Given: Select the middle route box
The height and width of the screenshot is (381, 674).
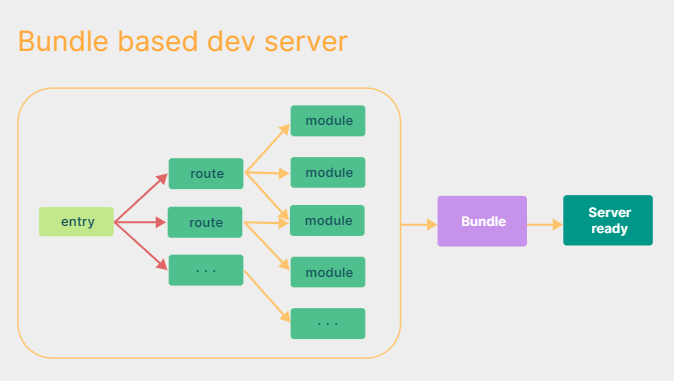Looking at the screenshot, I should pyautogui.click(x=205, y=222).
